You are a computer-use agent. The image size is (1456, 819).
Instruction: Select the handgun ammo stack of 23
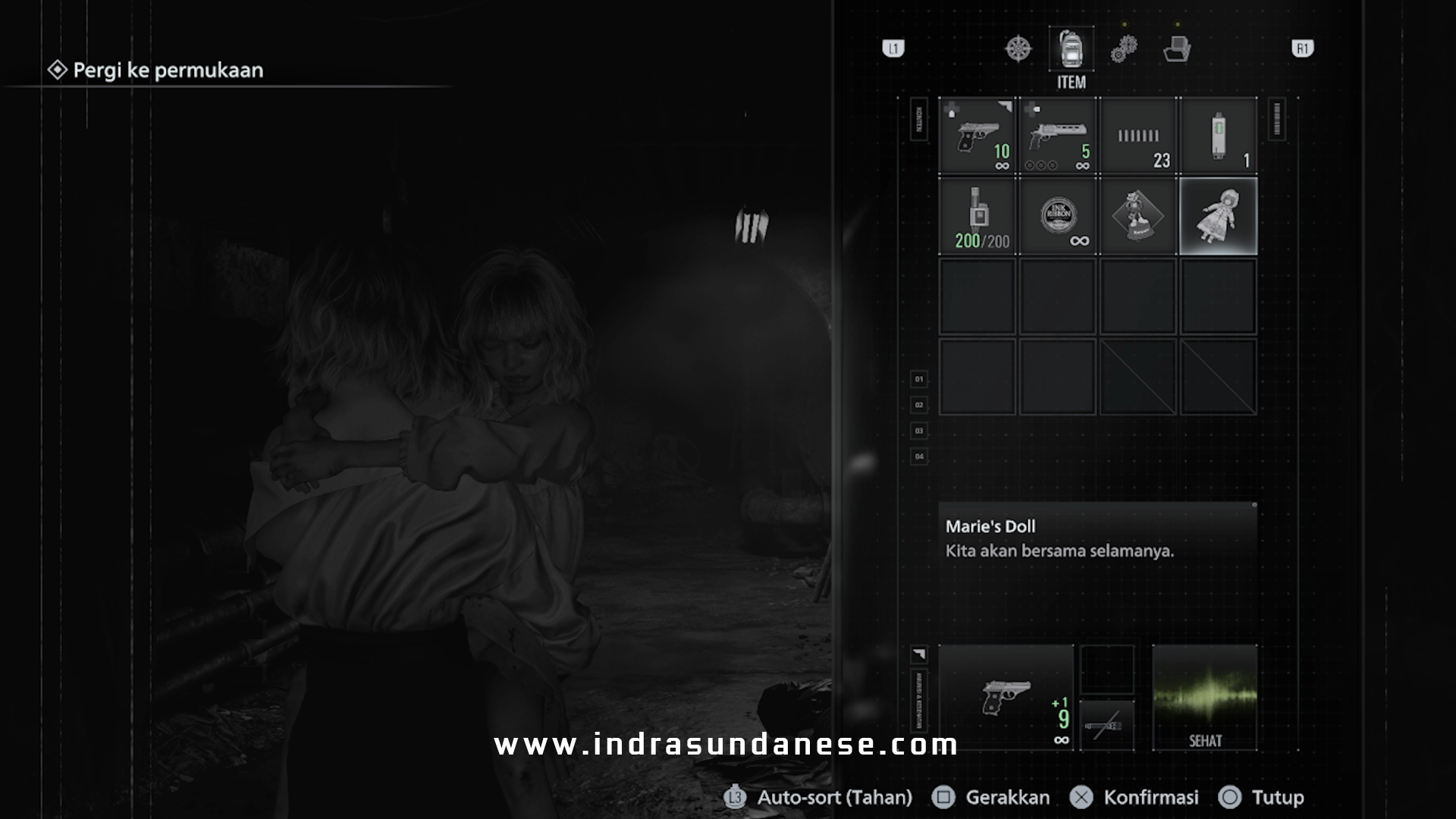pos(1138,136)
